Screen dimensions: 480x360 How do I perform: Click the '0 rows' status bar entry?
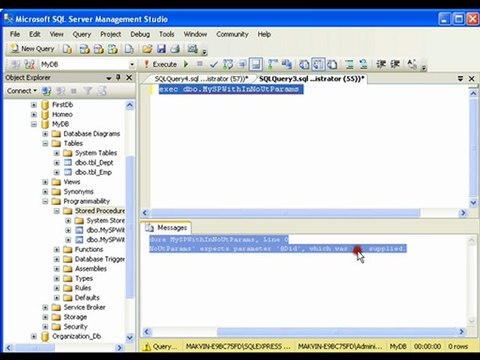[458, 347]
